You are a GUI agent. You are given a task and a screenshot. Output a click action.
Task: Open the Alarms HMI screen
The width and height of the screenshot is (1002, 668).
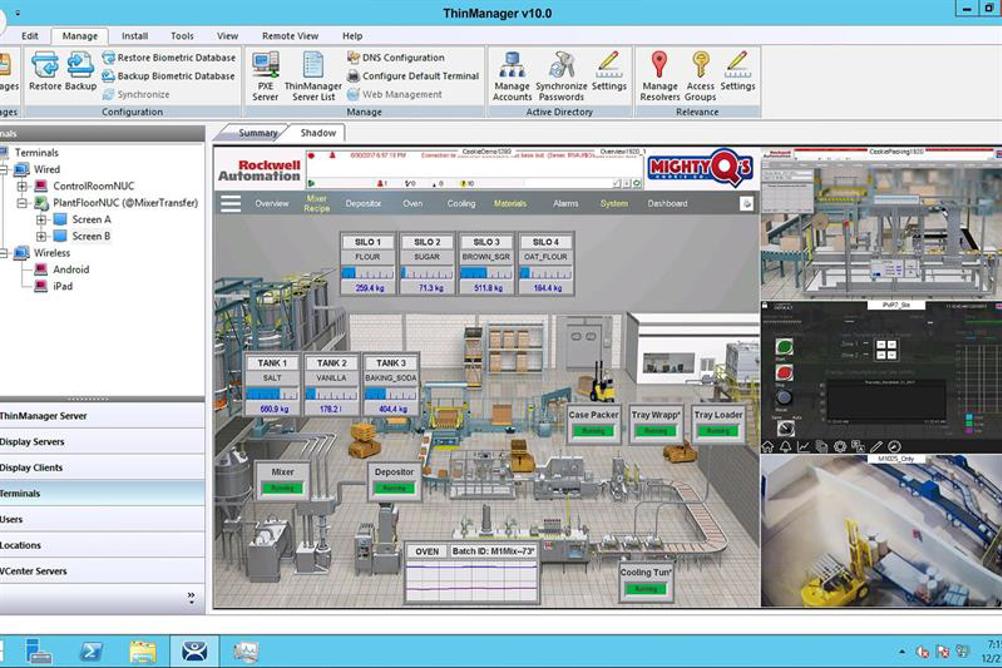(x=566, y=203)
